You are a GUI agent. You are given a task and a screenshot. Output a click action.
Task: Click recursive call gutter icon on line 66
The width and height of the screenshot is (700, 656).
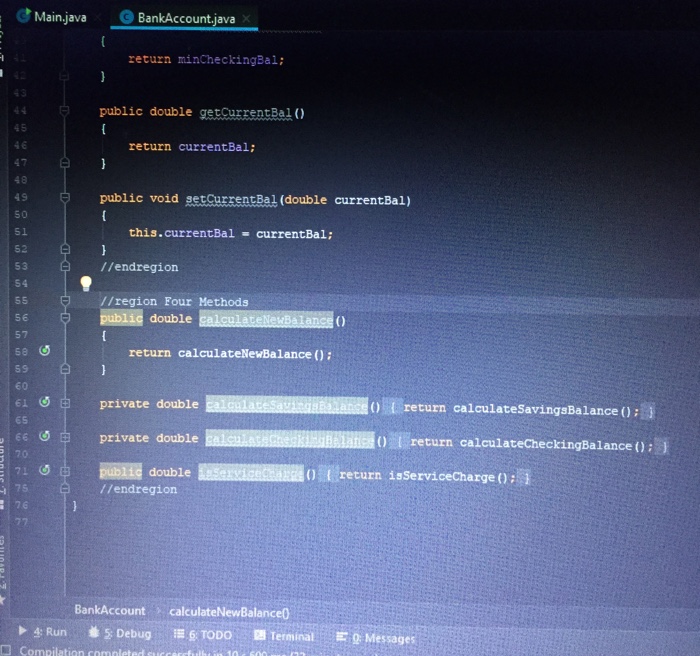[45, 436]
